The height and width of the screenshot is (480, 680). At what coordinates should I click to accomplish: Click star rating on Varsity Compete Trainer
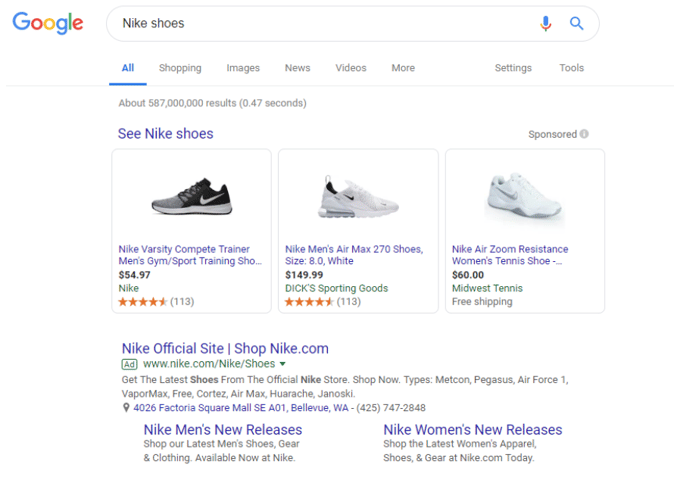(143, 302)
